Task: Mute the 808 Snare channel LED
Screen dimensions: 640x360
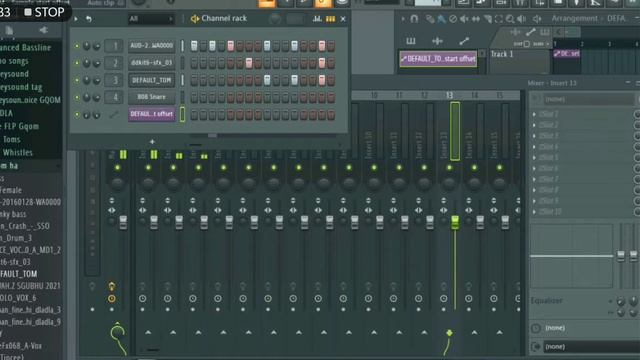Action: (x=76, y=98)
